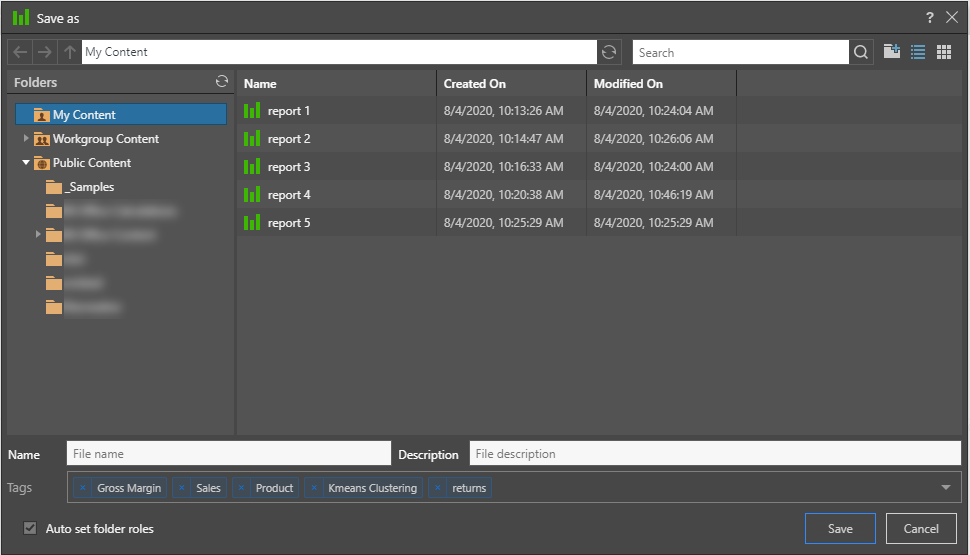Click the up one level arrow
The image size is (970, 555).
[x=69, y=52]
